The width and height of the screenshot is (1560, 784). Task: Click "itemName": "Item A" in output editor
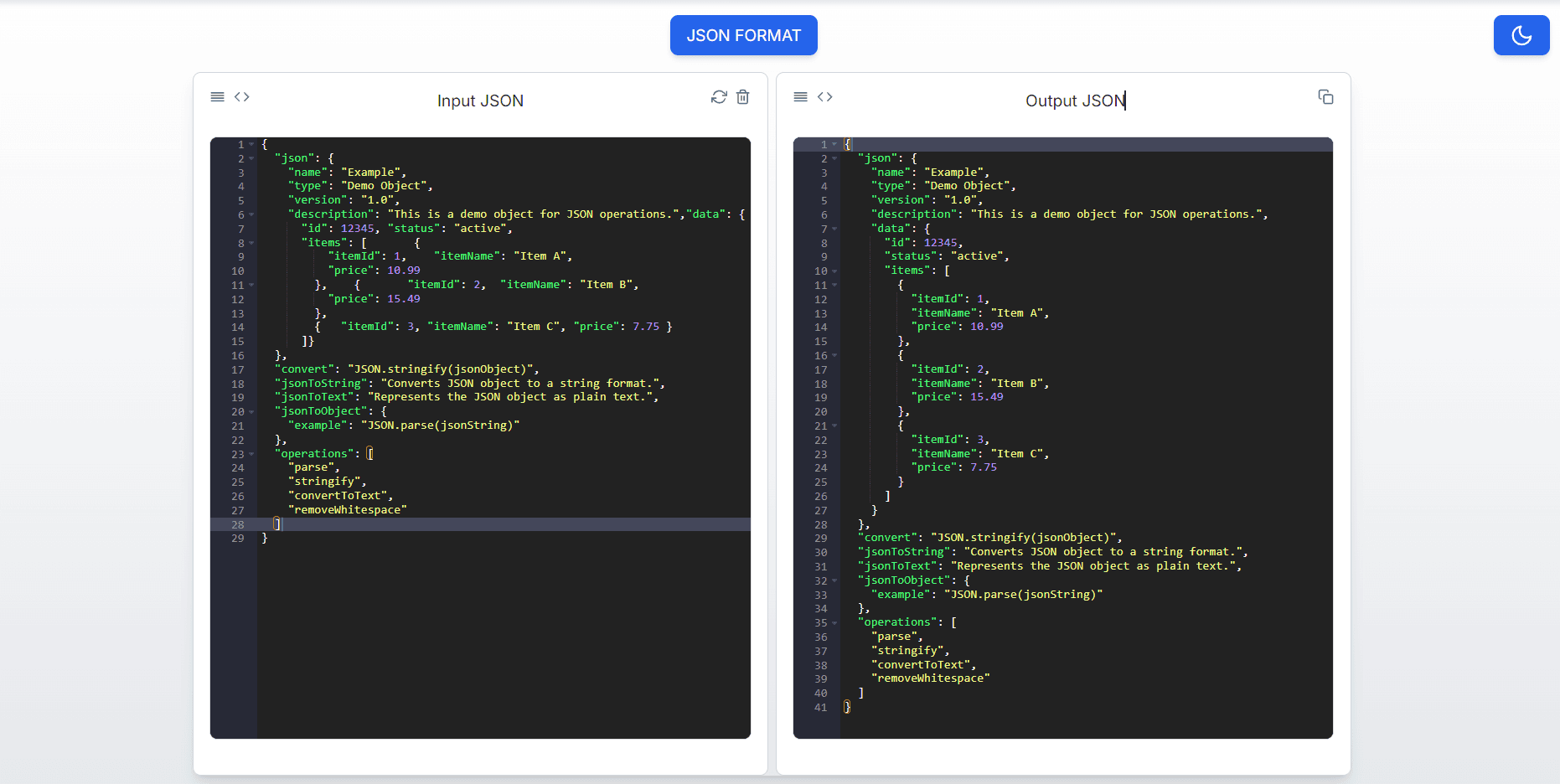[980, 313]
